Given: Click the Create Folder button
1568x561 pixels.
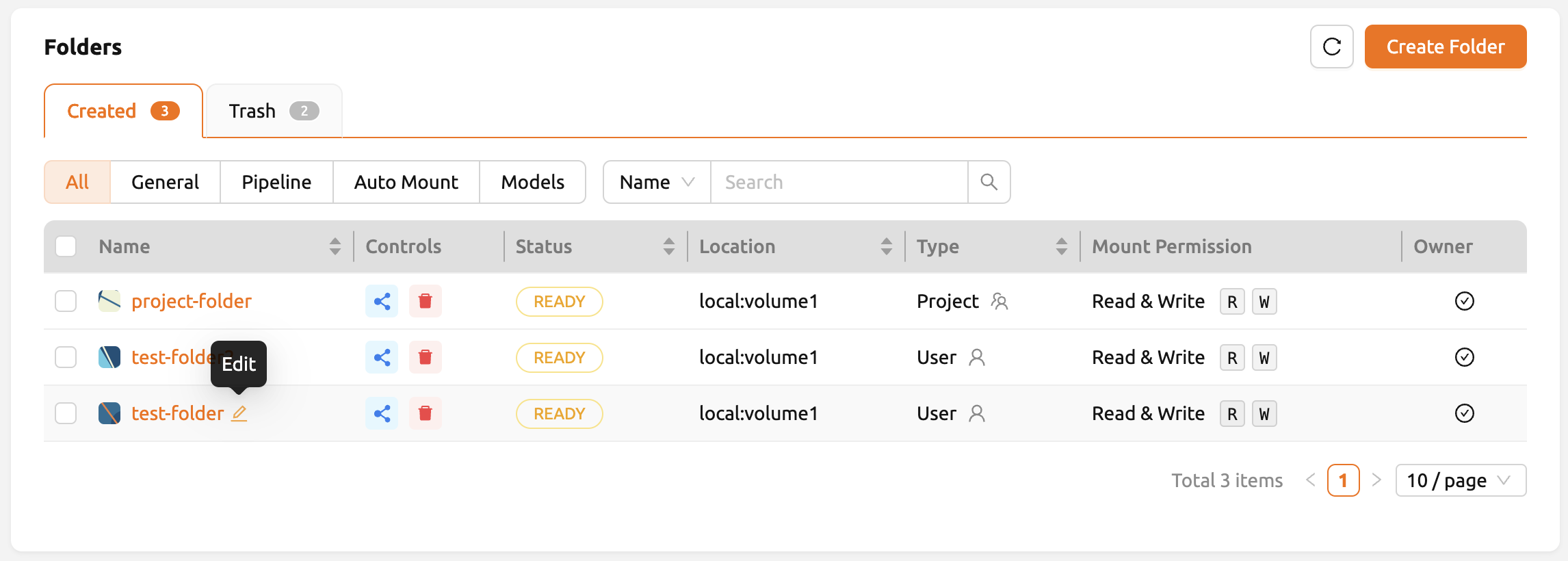Looking at the screenshot, I should pos(1446,47).
